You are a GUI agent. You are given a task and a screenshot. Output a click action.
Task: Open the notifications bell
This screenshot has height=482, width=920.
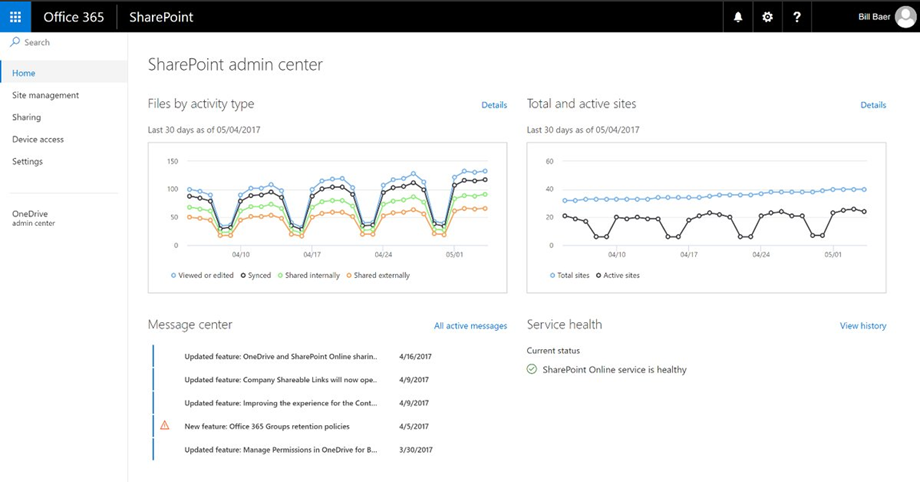click(738, 17)
